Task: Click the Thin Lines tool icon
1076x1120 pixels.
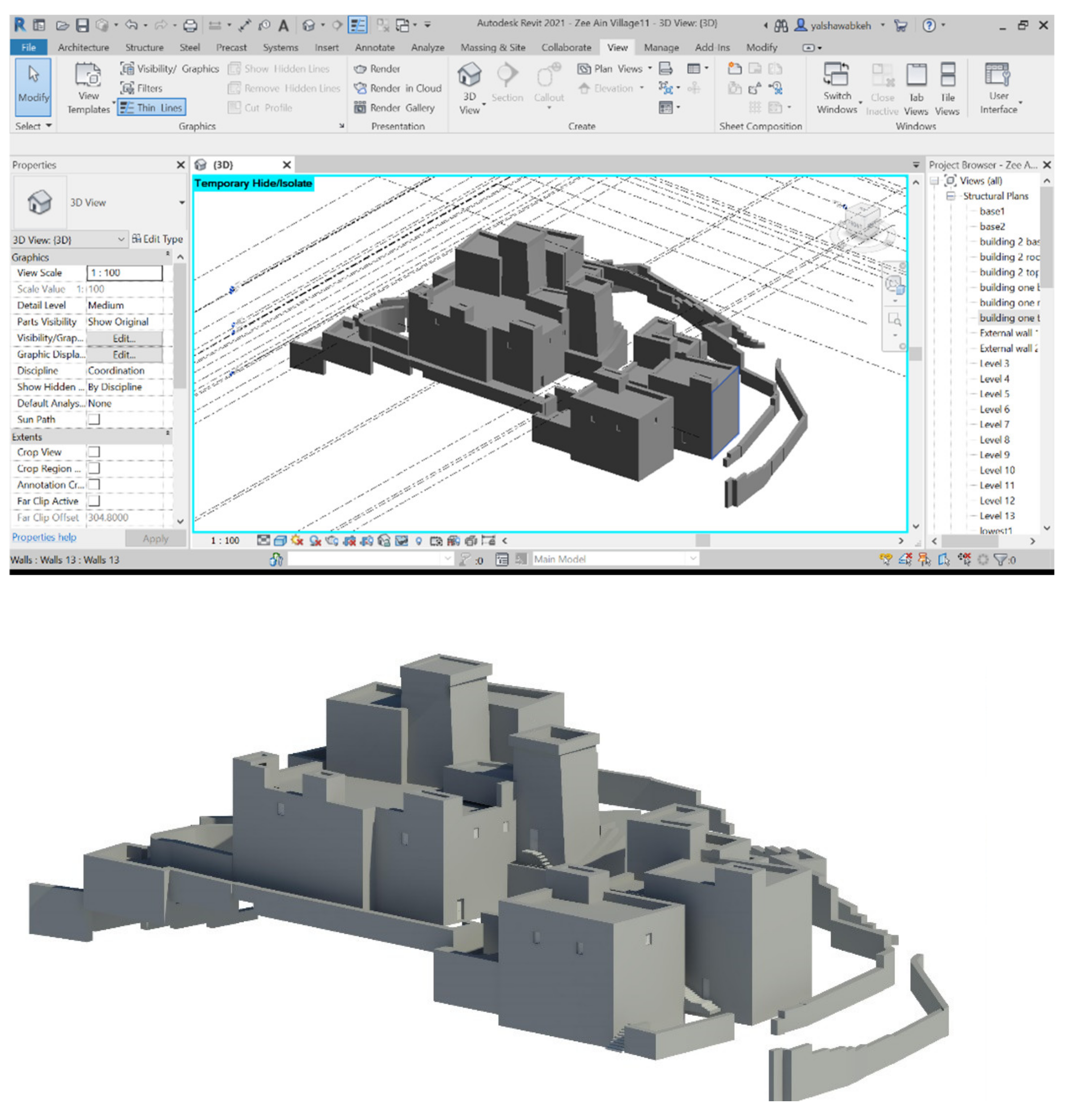Action: pos(127,108)
